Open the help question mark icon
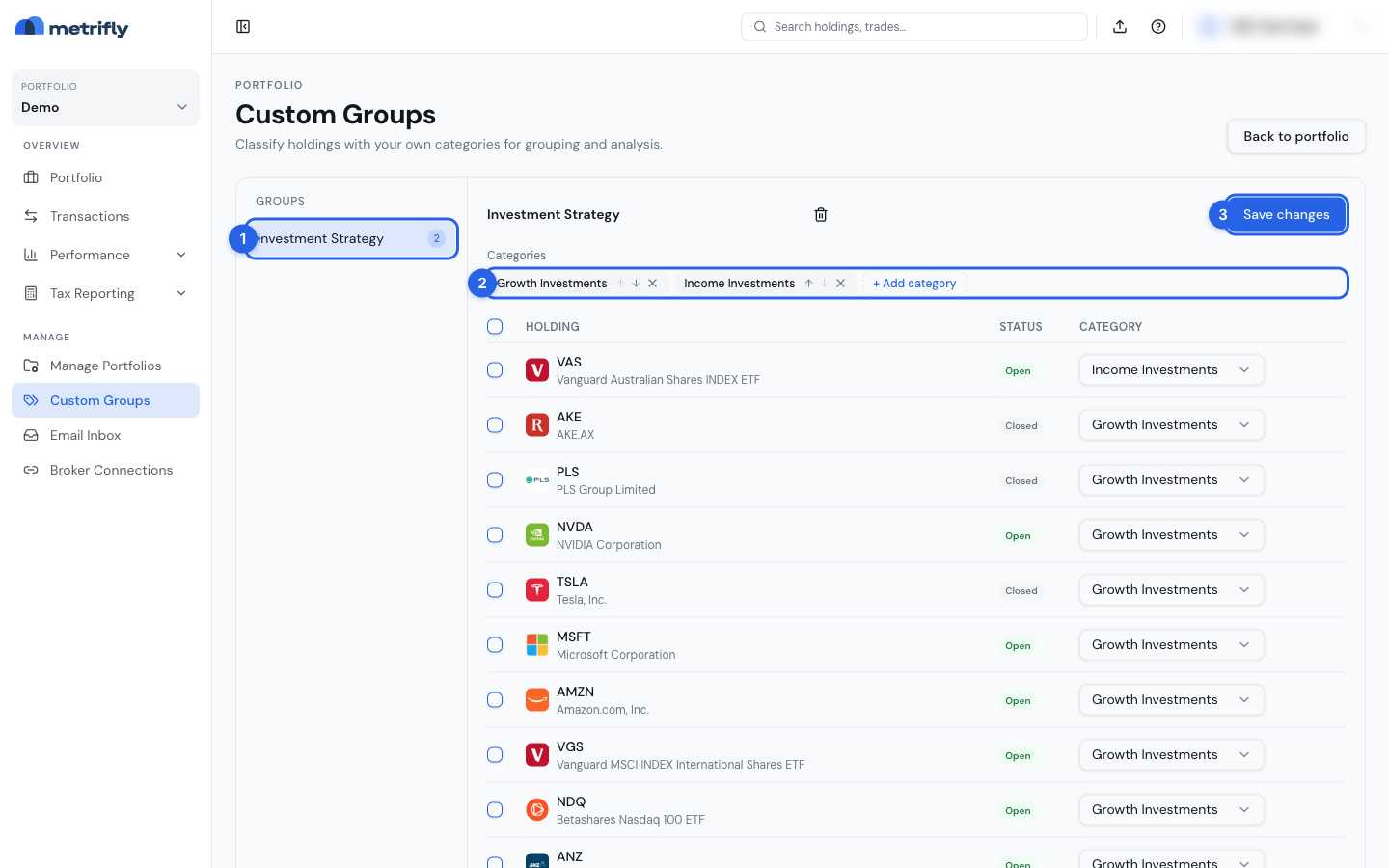1389x868 pixels. coord(1158,27)
